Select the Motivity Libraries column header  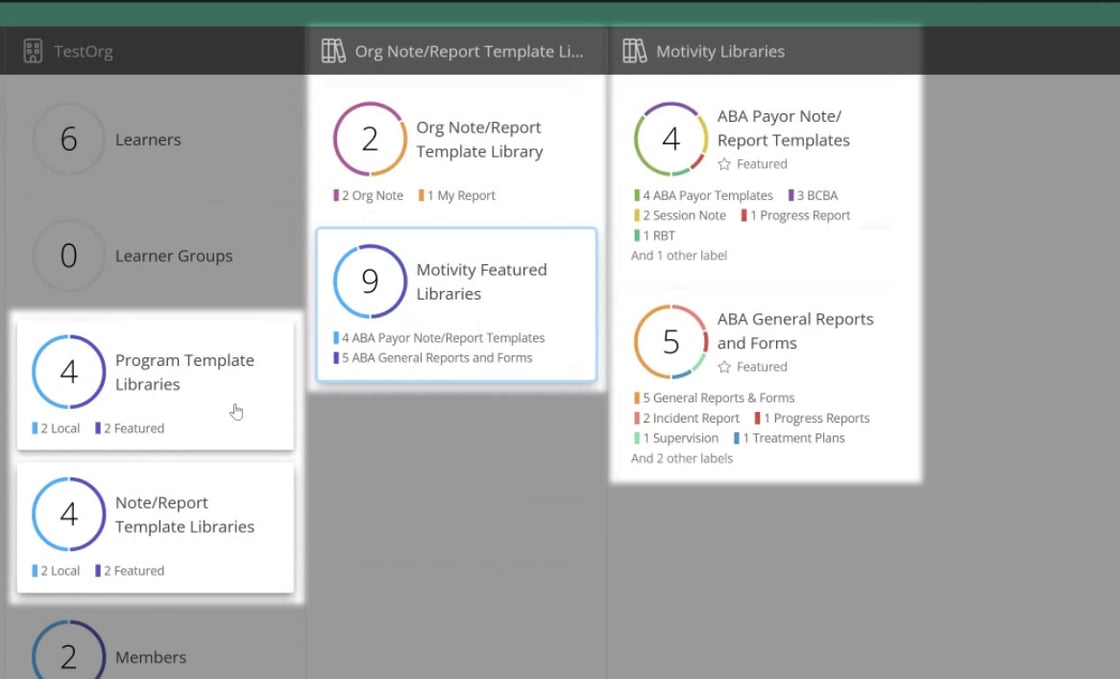pyautogui.click(x=765, y=51)
